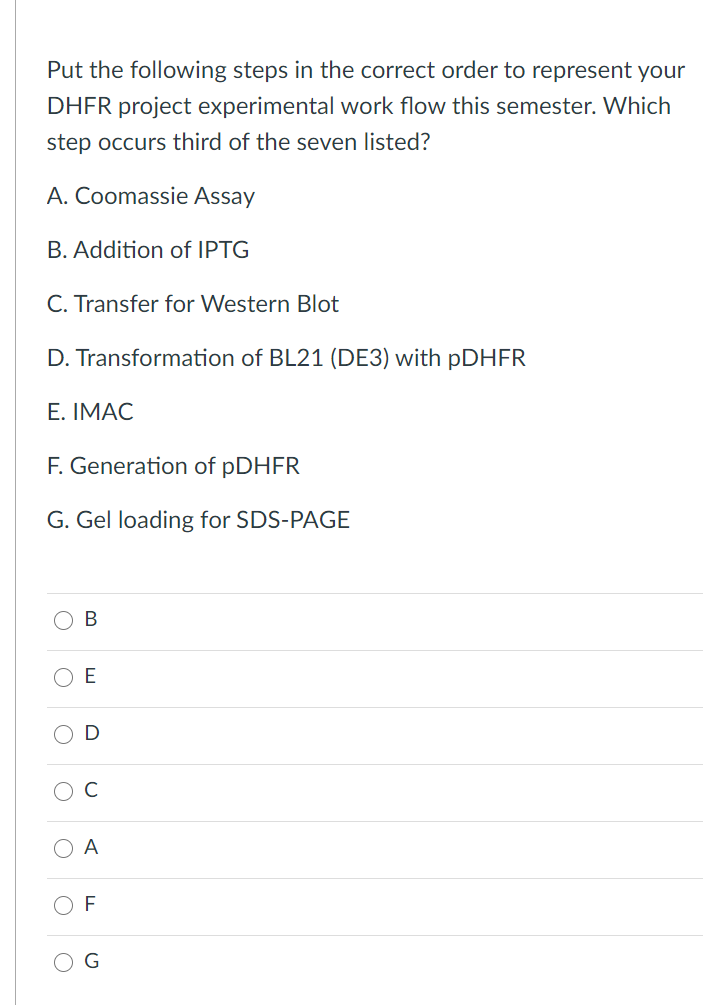Click option G, Gel loading for SDS-PAGE text
Viewport: 718px width, 1005px height.
coord(199,520)
